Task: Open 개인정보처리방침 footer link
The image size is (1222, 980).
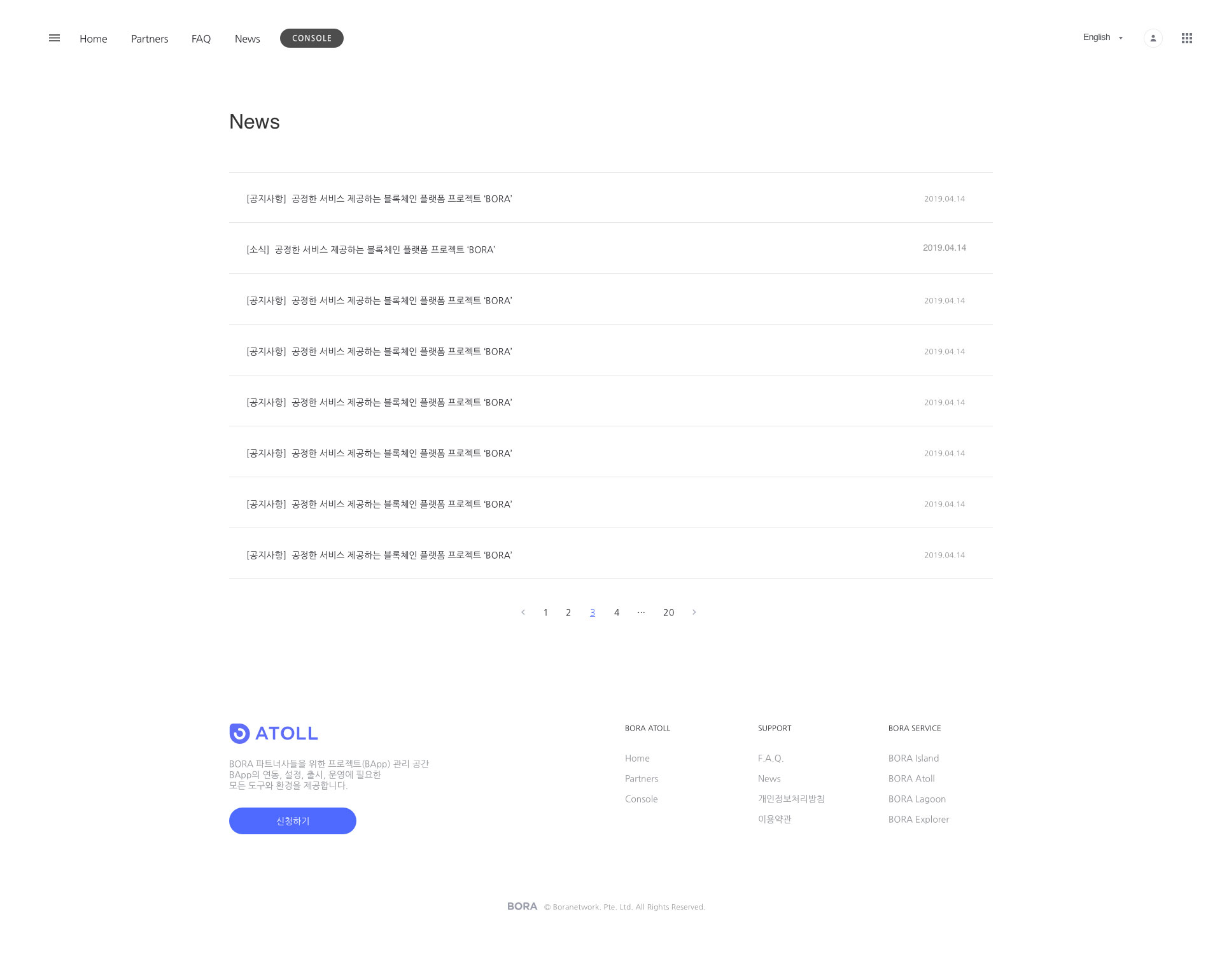Action: (791, 799)
